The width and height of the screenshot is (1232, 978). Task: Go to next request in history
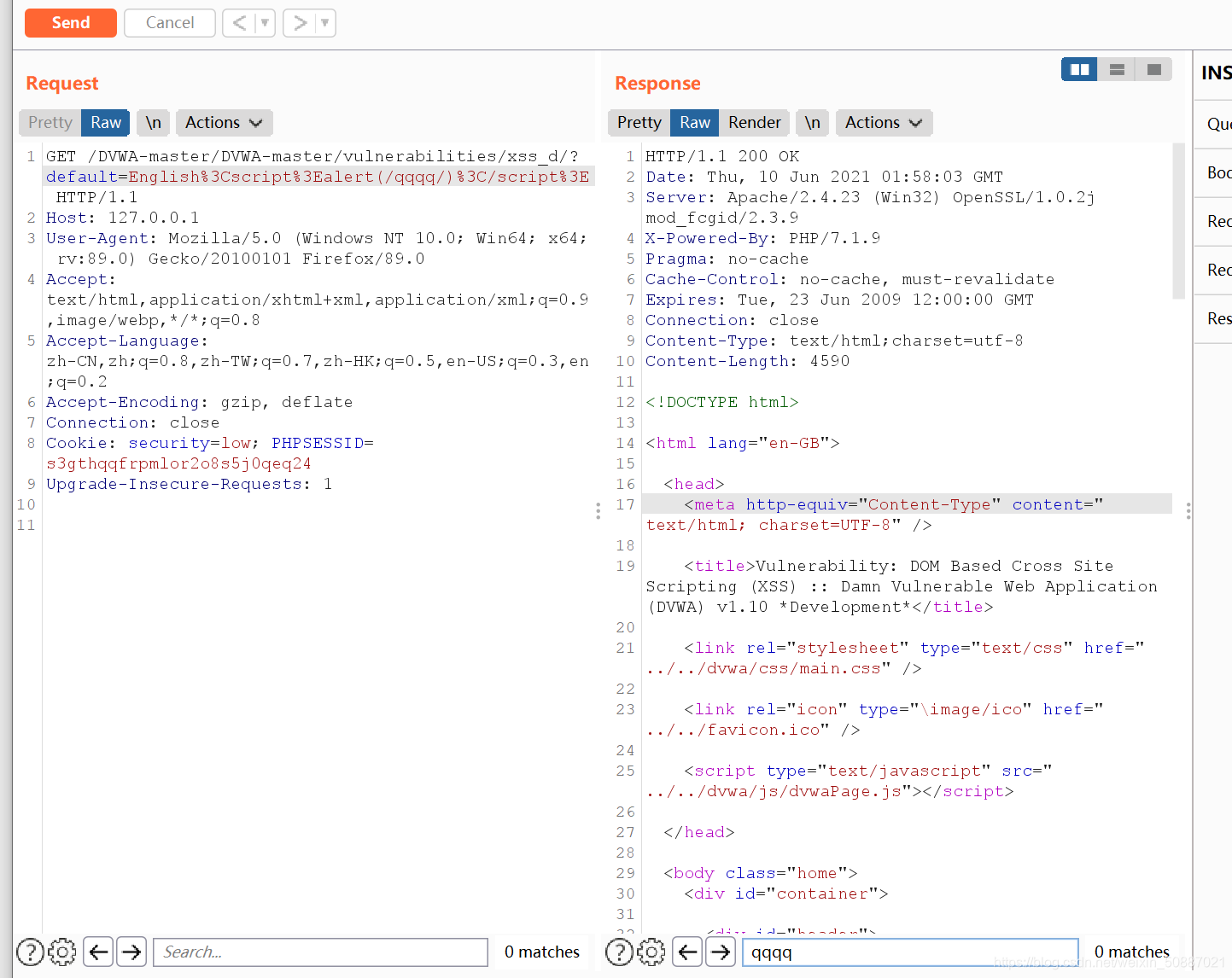pos(300,23)
